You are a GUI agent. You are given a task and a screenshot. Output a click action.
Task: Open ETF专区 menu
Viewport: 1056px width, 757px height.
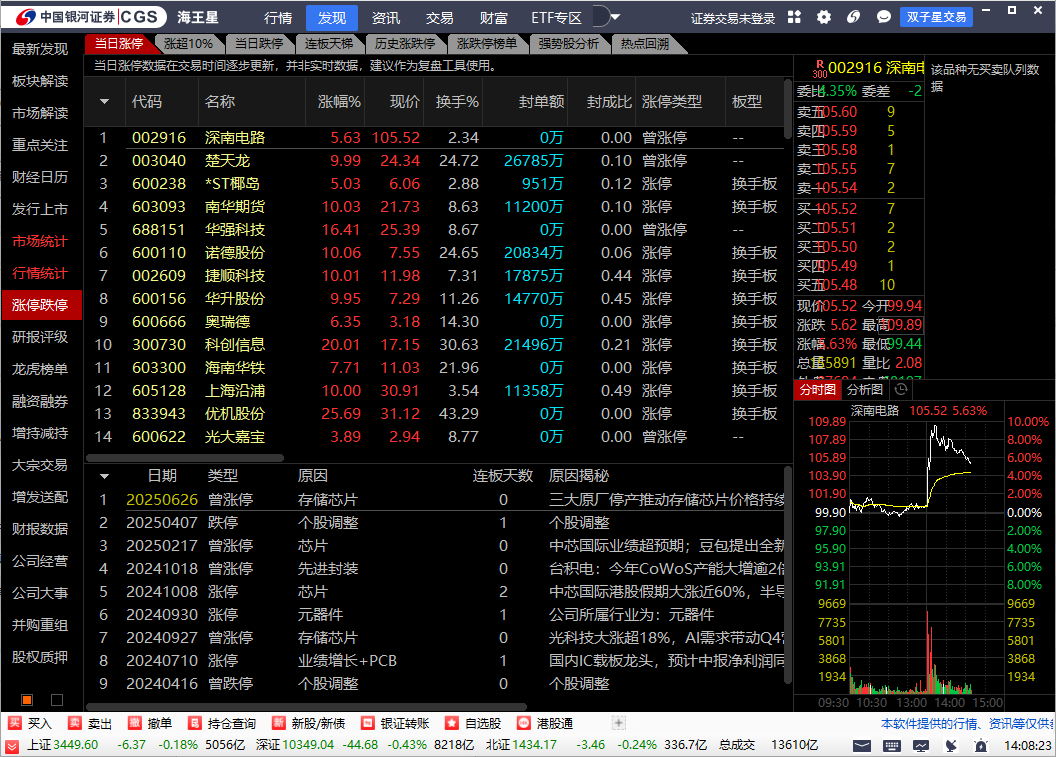pyautogui.click(x=556, y=18)
